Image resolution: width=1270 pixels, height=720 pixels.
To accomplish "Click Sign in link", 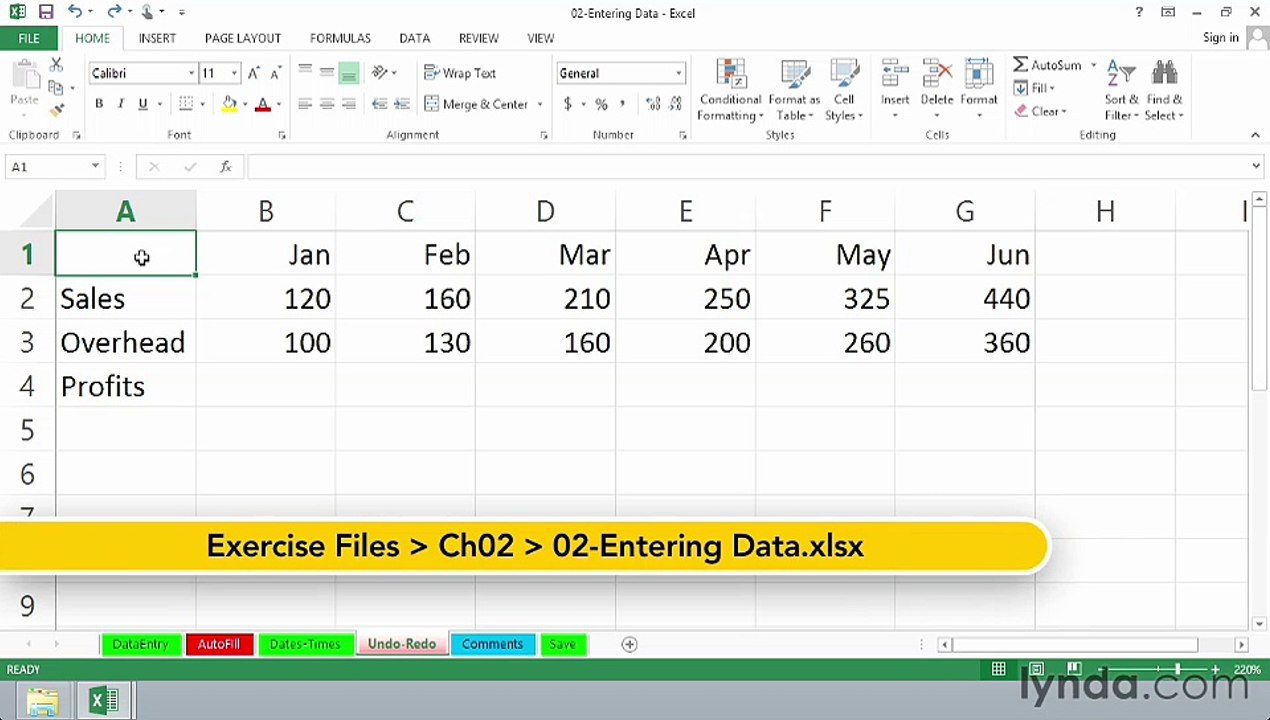I will (1221, 38).
